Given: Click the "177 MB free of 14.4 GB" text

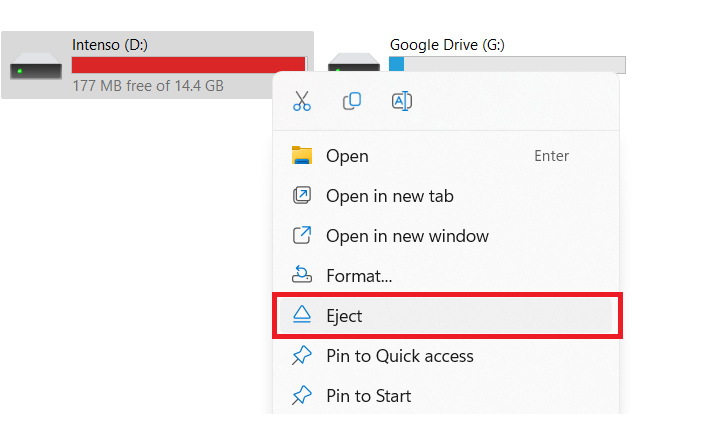Looking at the screenshot, I should pyautogui.click(x=148, y=86).
